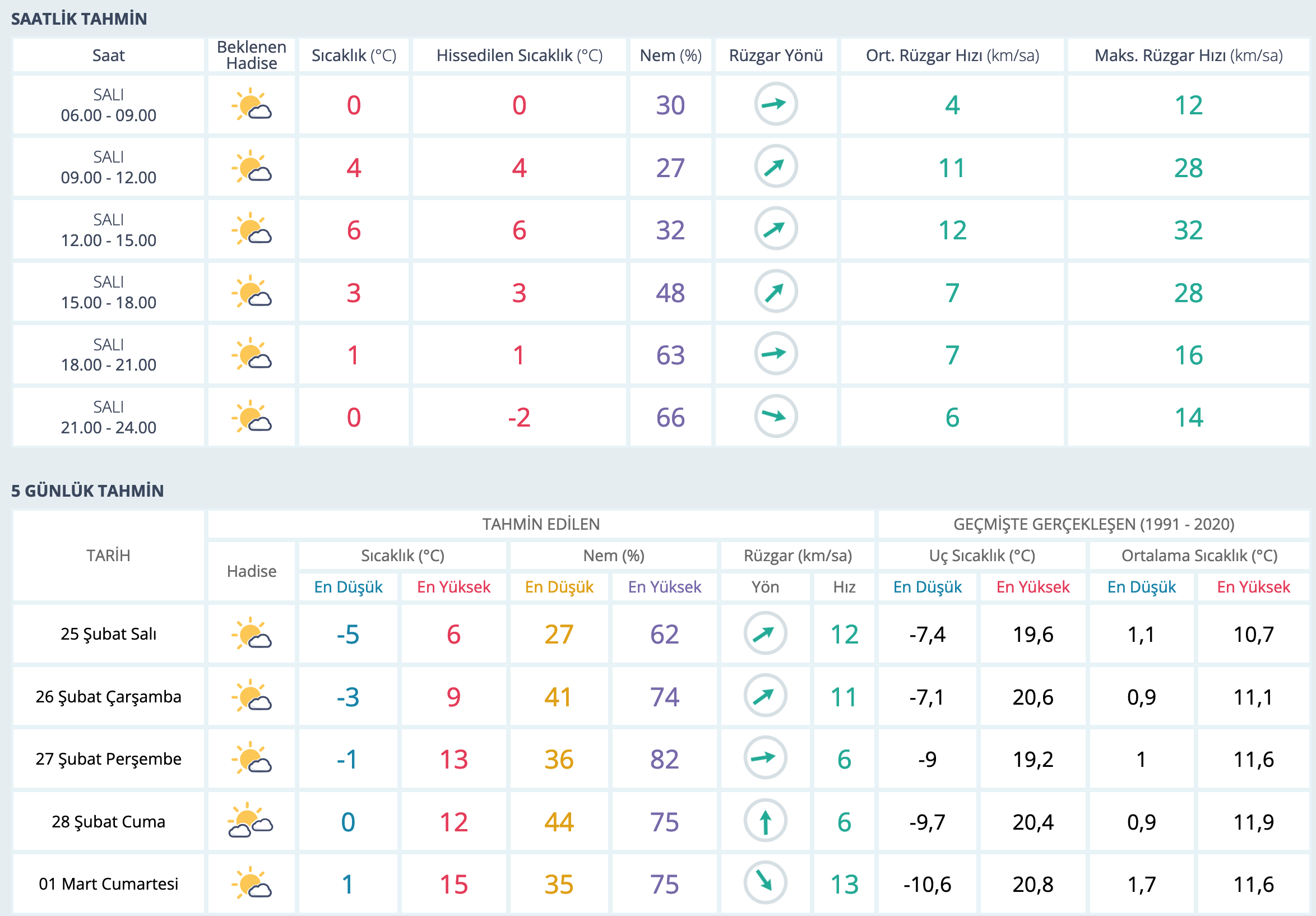Click the GEÇMİŞTE GERÇEKLEŞEN (1991 - 2020) header
Viewport: 1316px width, 916px height.
coord(1093,524)
